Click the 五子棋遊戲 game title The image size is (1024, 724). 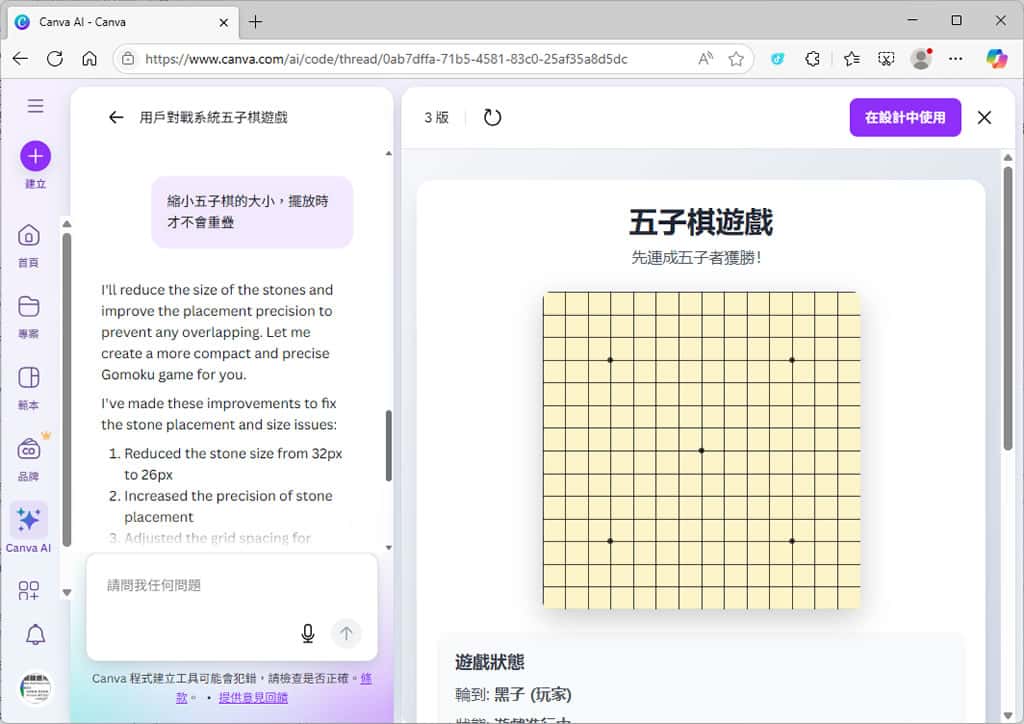(x=701, y=222)
